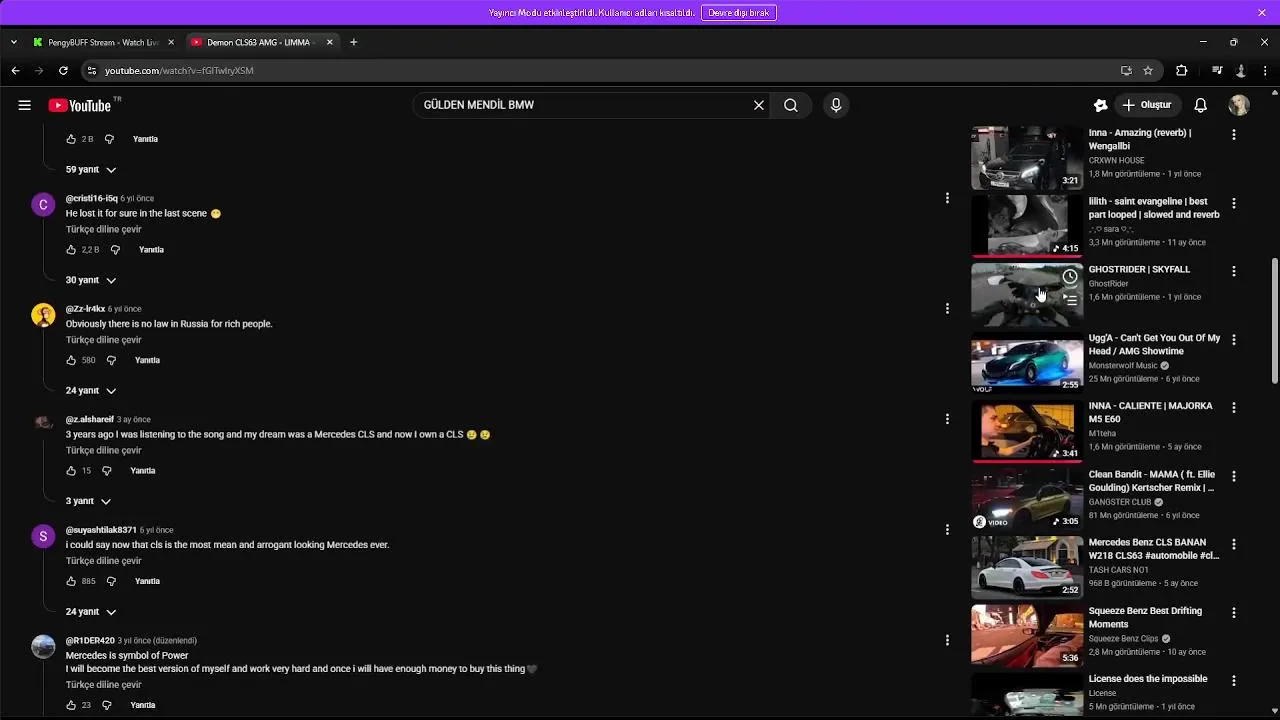Screen dimensions: 1280x720
Task: Open the tab search dropdown arrow
Action: click(x=13, y=42)
